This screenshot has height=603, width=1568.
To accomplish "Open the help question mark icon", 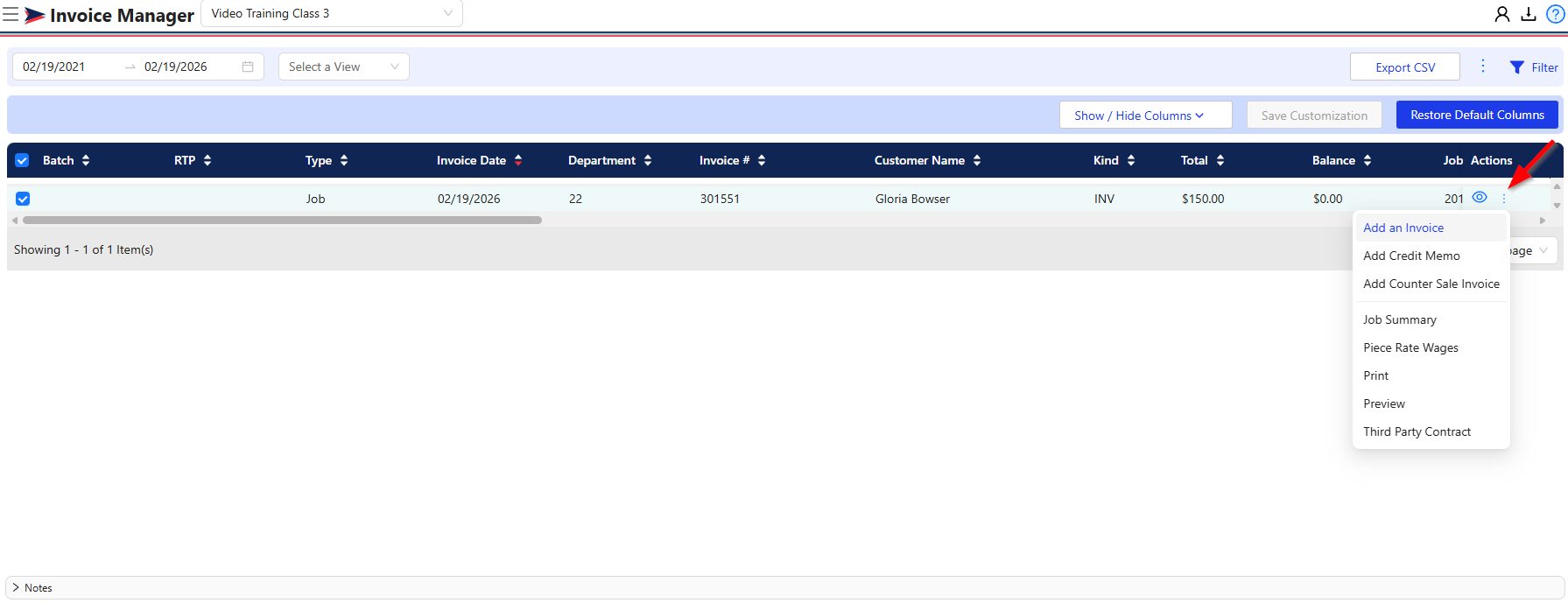I will 1555,14.
